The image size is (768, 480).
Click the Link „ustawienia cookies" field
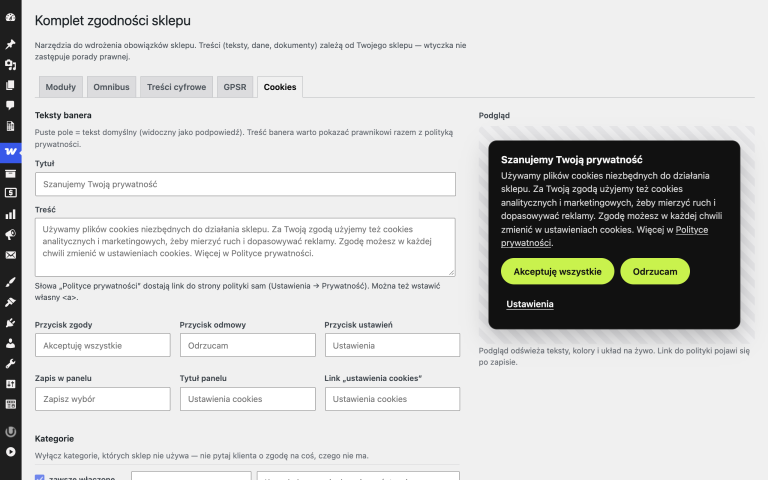392,399
